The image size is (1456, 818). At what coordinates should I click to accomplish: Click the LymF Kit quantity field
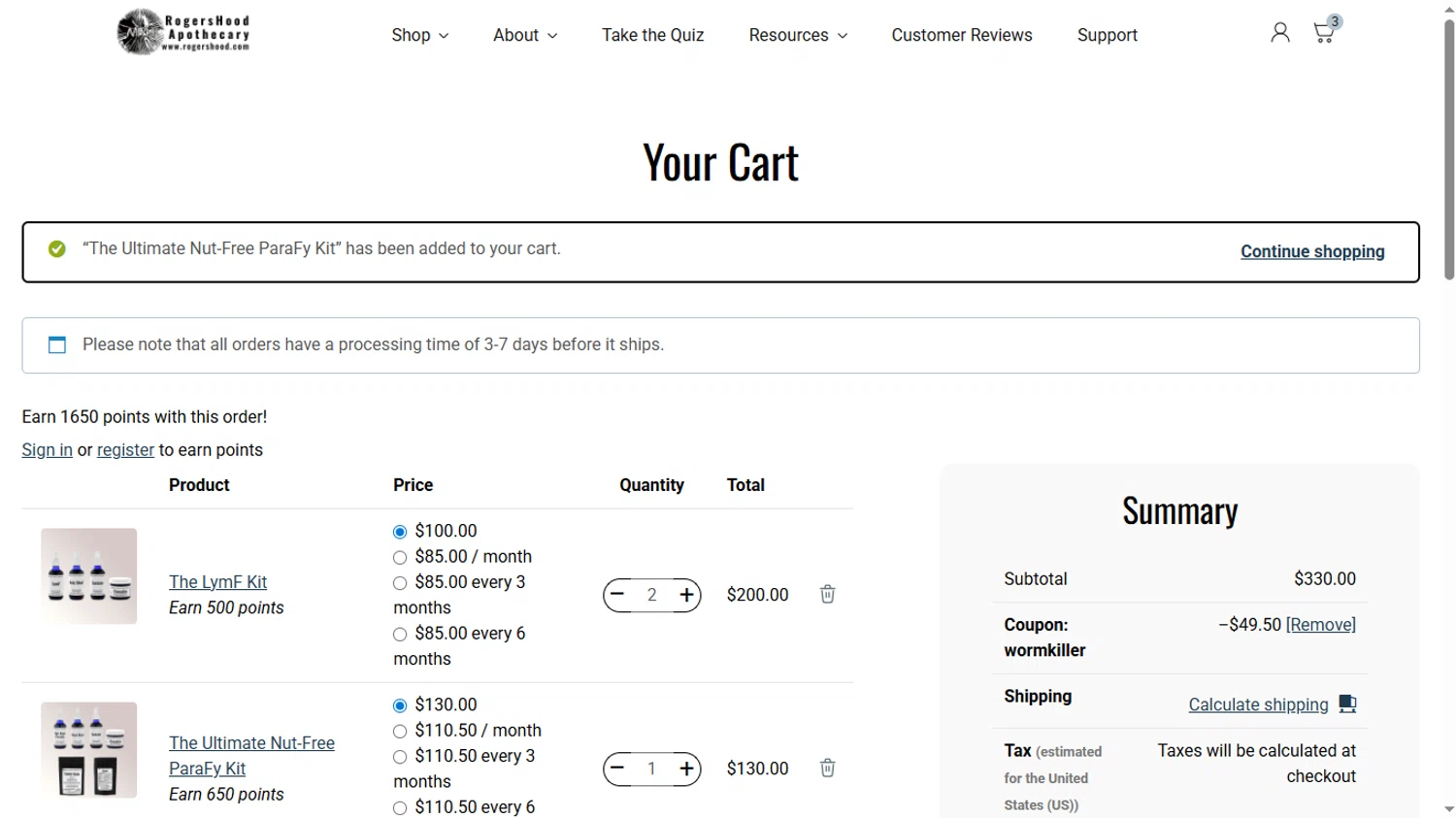click(651, 594)
